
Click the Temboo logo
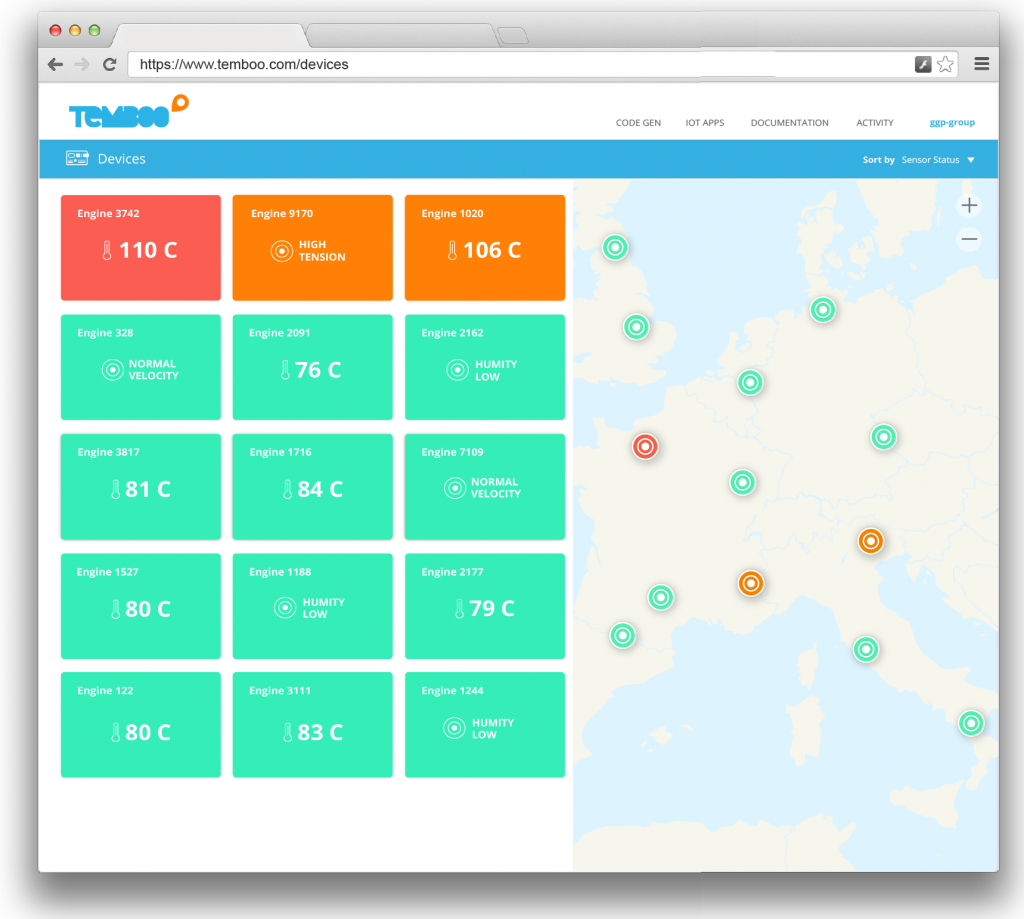tap(129, 112)
